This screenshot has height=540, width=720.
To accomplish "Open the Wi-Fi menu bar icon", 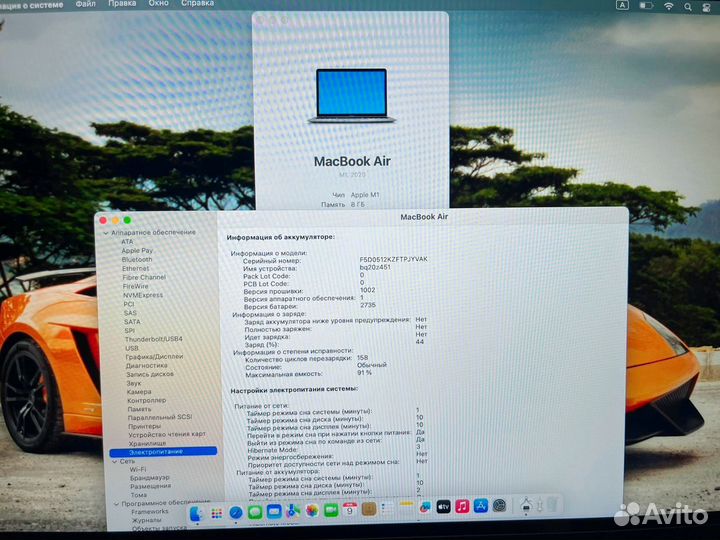I will click(x=669, y=6).
